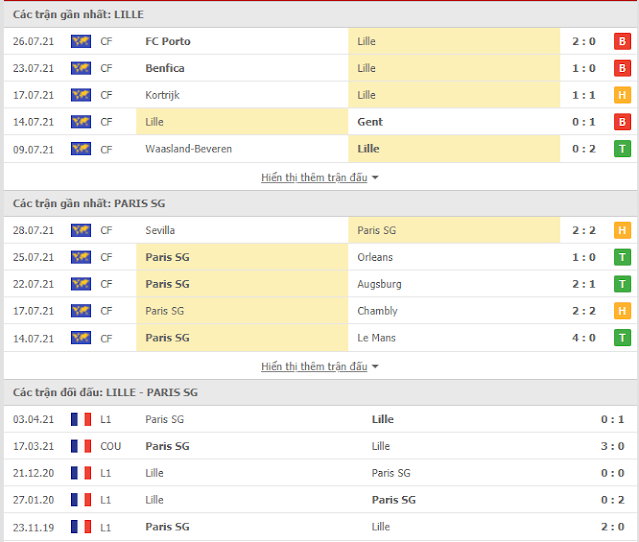Open the 17.03.21 COU Paris SG match

(x=320, y=446)
